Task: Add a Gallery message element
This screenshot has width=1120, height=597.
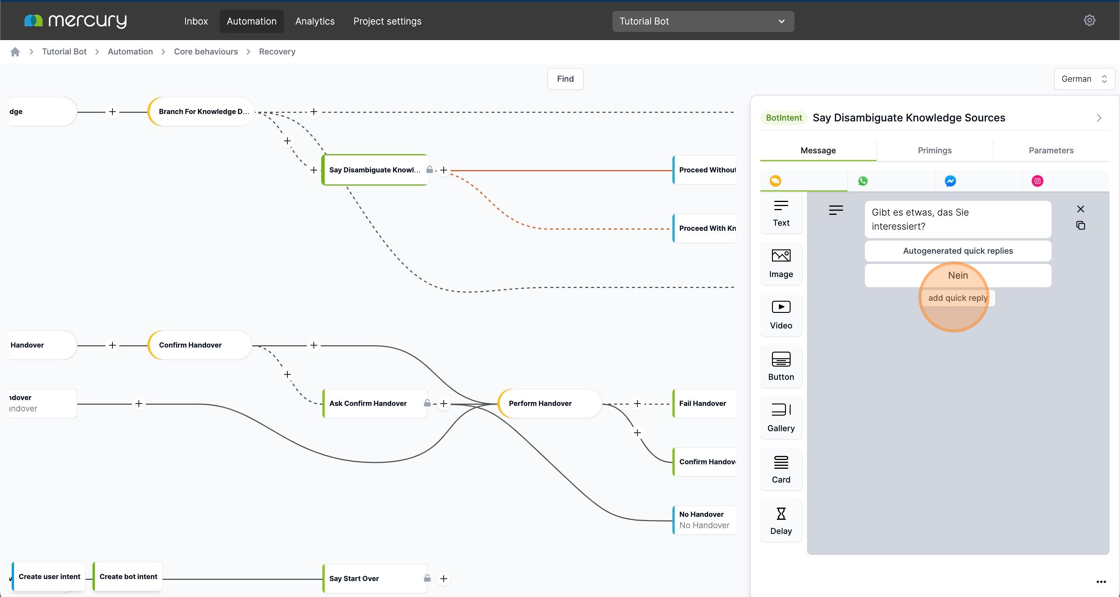Action: (781, 418)
